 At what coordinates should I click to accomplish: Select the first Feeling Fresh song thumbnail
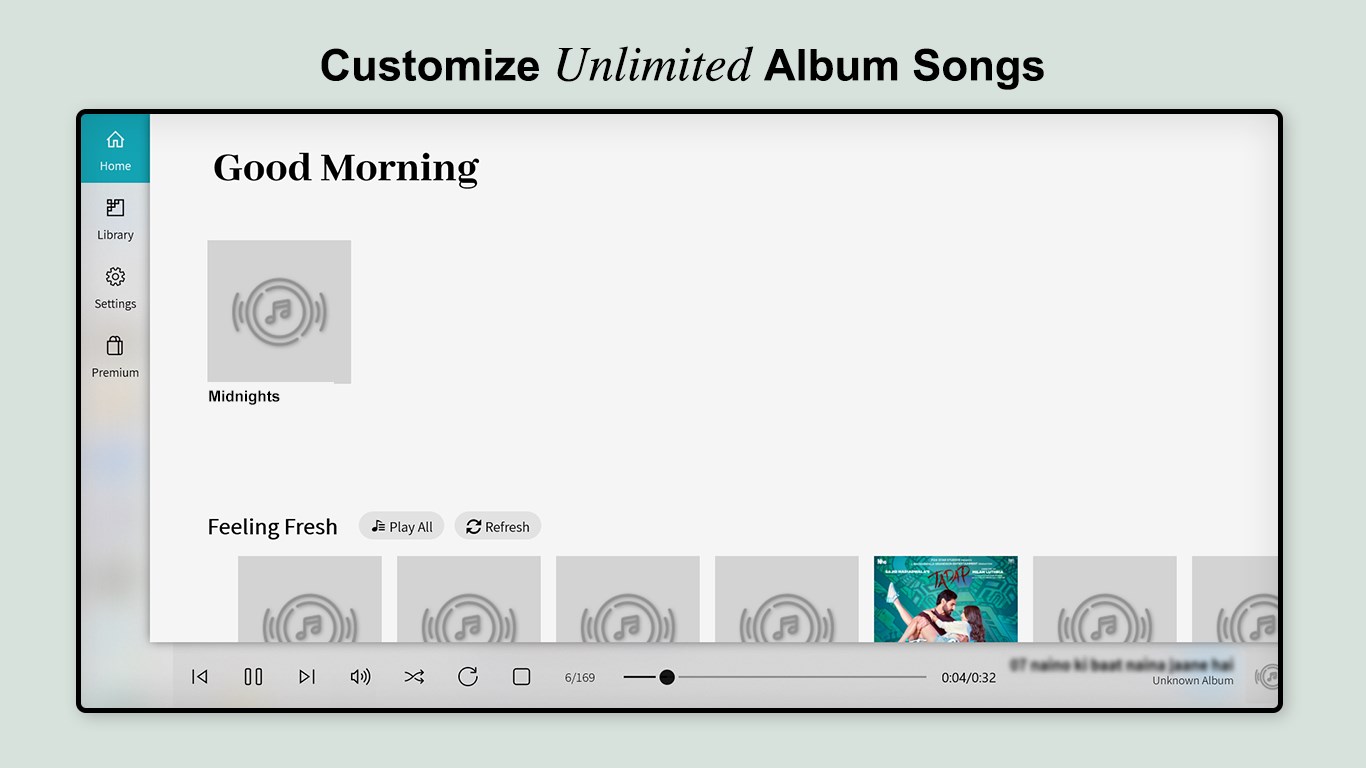pos(310,599)
